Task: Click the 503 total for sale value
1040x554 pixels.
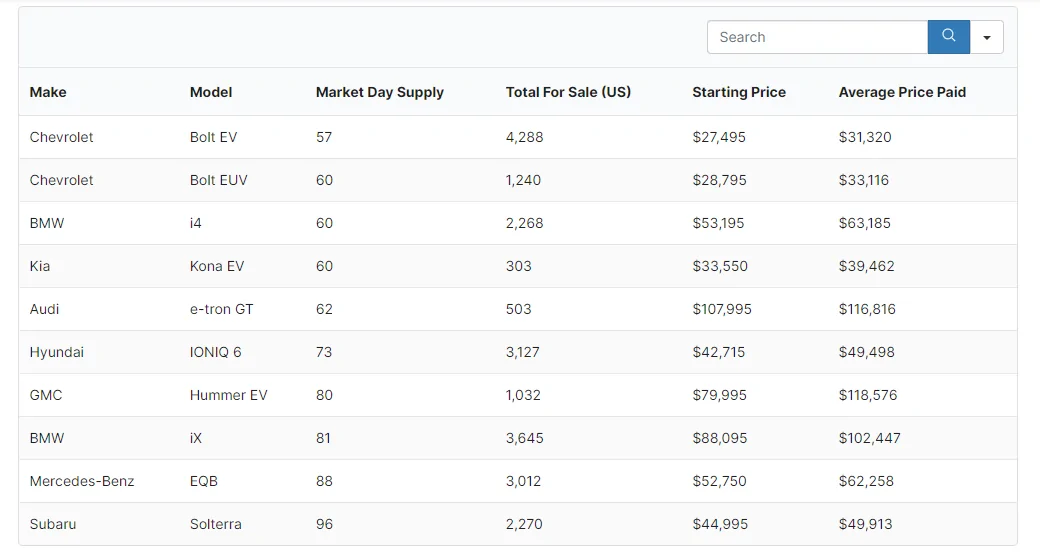Action: (519, 309)
